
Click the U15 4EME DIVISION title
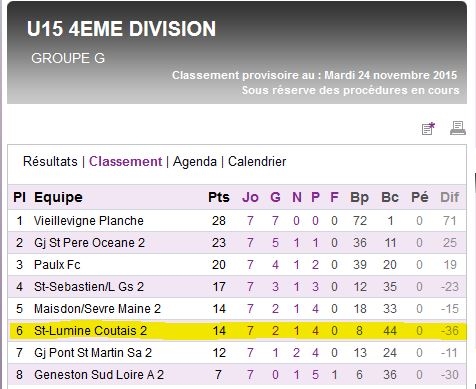121,29
